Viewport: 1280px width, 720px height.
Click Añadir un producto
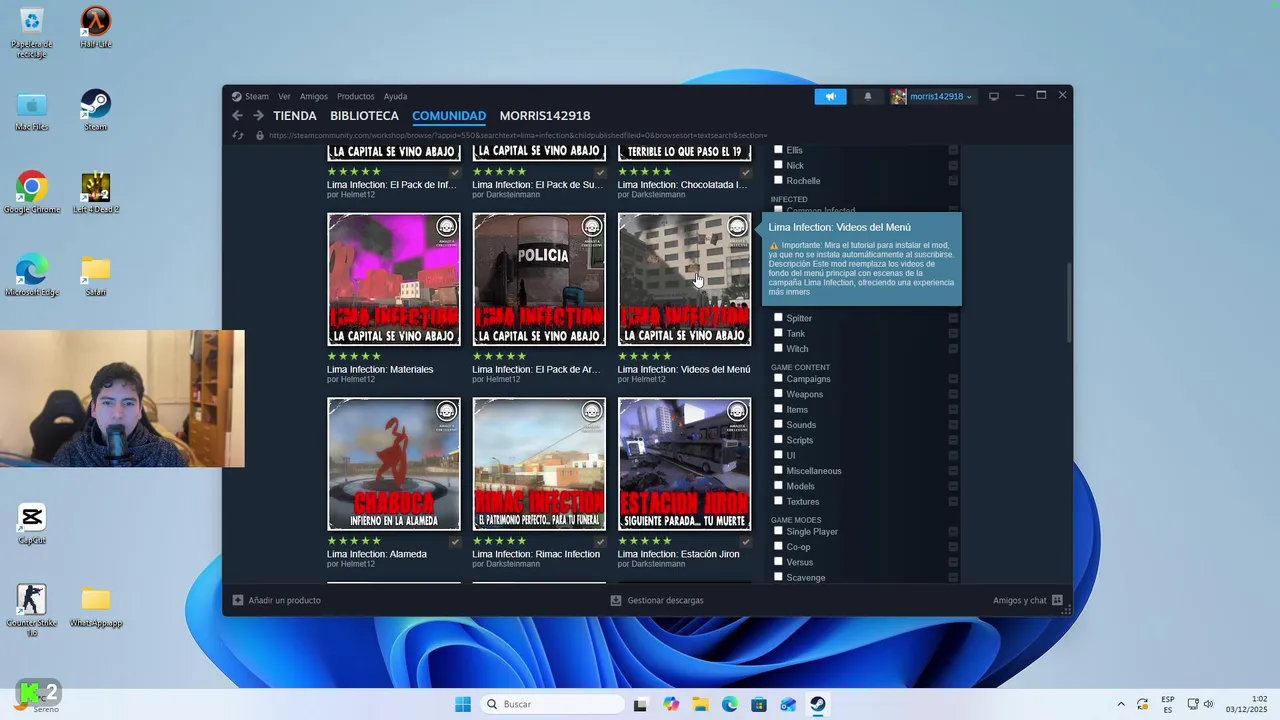(284, 600)
